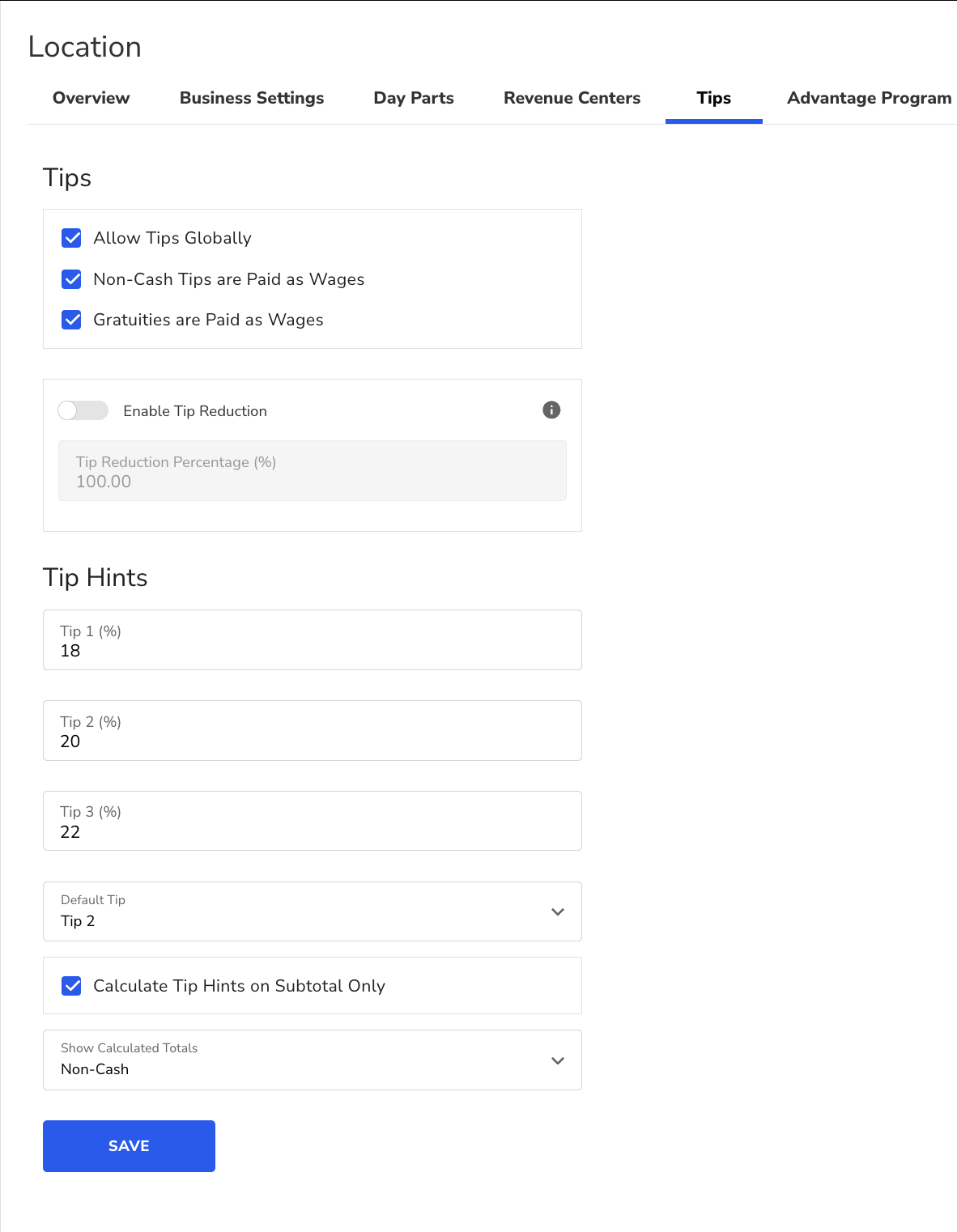The image size is (957, 1232).
Task: Select the Tip 3 (%) input box
Action: 312,822
